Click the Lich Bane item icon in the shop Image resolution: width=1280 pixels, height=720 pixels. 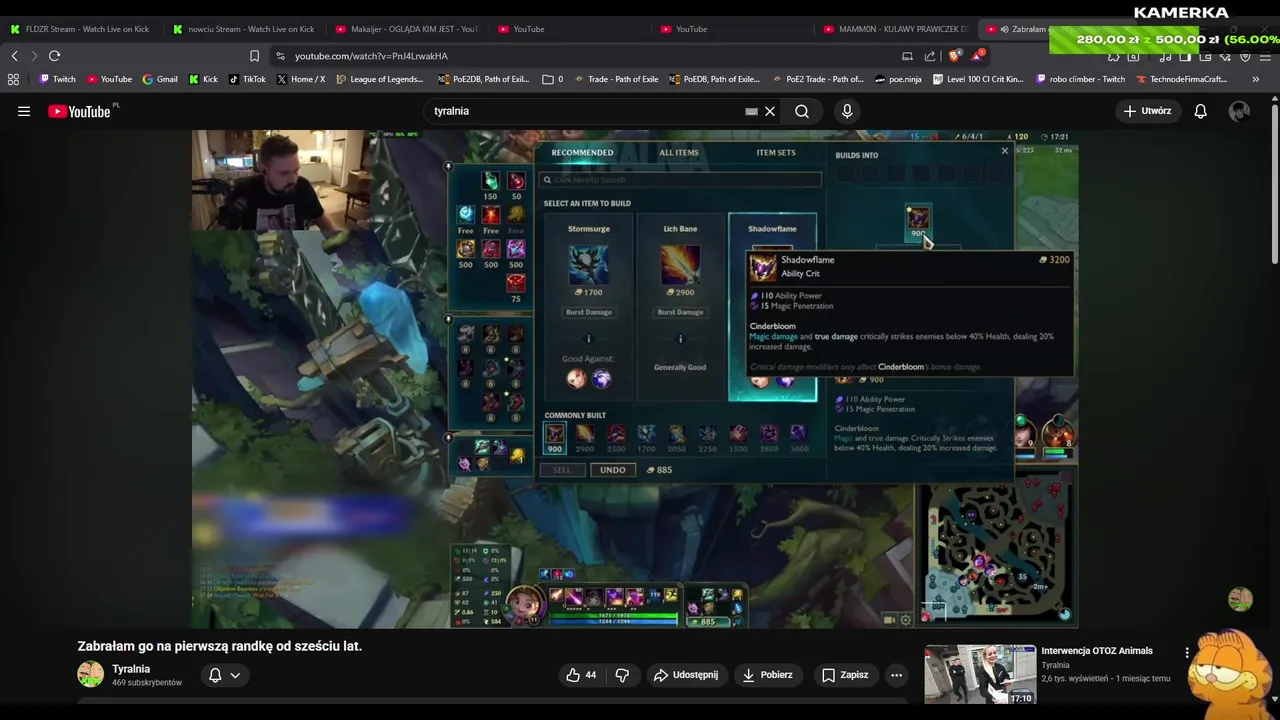tap(680, 264)
